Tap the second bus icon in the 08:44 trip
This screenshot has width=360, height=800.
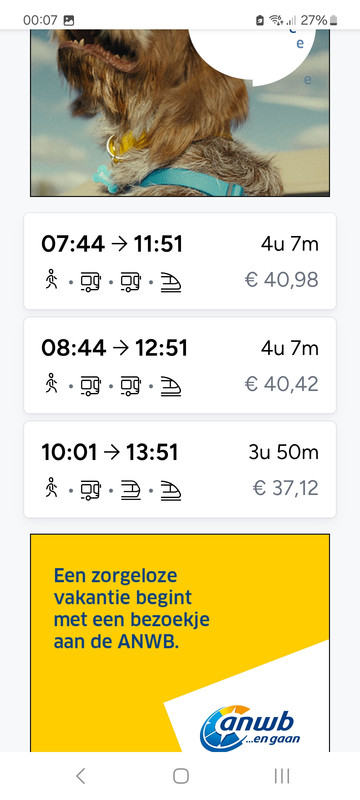(131, 385)
